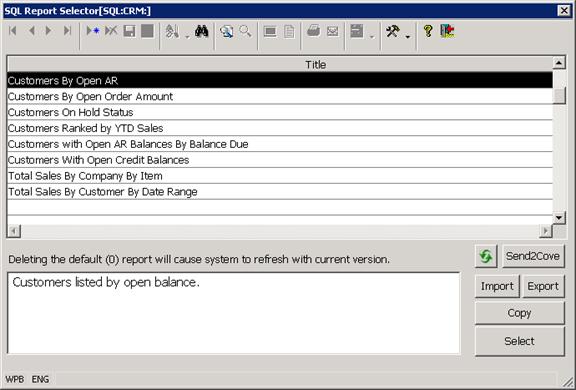This screenshot has width=576, height=390.
Task: Expand the tools dropdown arrow beside hammer
Action: tap(408, 37)
